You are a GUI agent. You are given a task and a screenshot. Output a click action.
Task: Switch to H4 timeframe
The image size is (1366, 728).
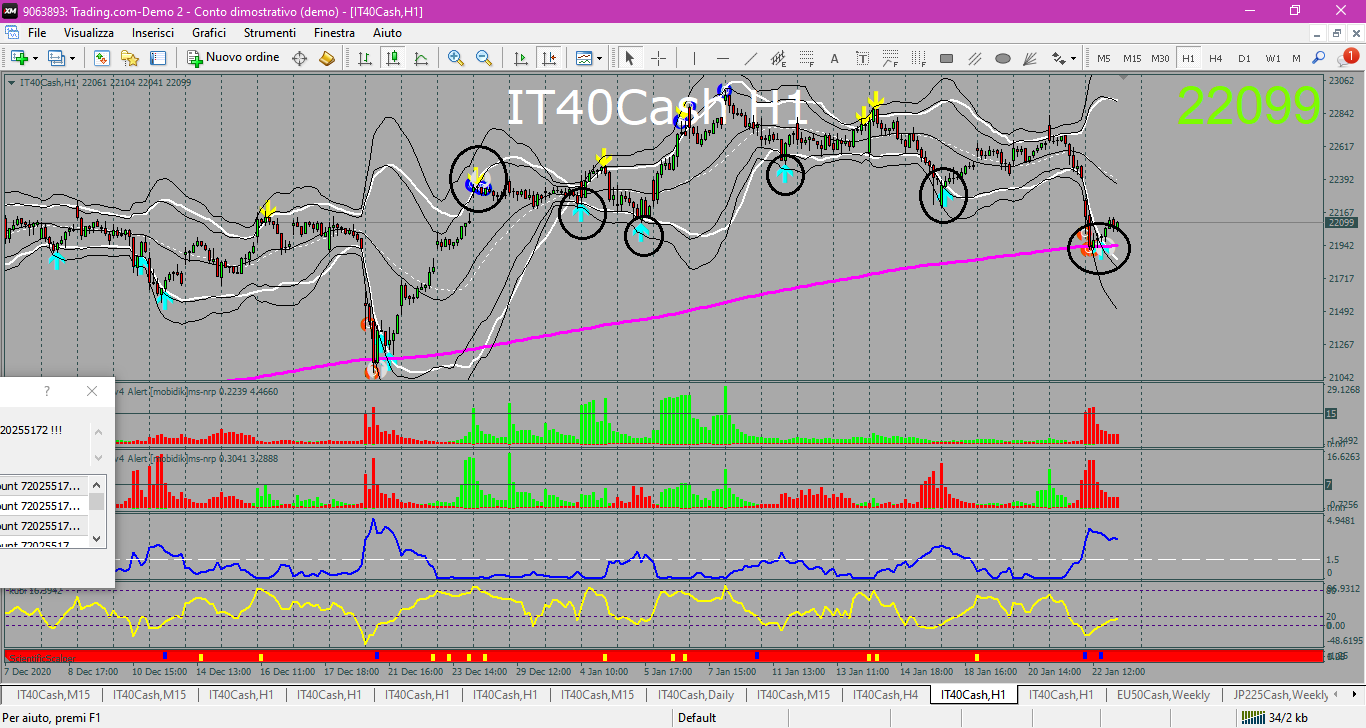1216,58
